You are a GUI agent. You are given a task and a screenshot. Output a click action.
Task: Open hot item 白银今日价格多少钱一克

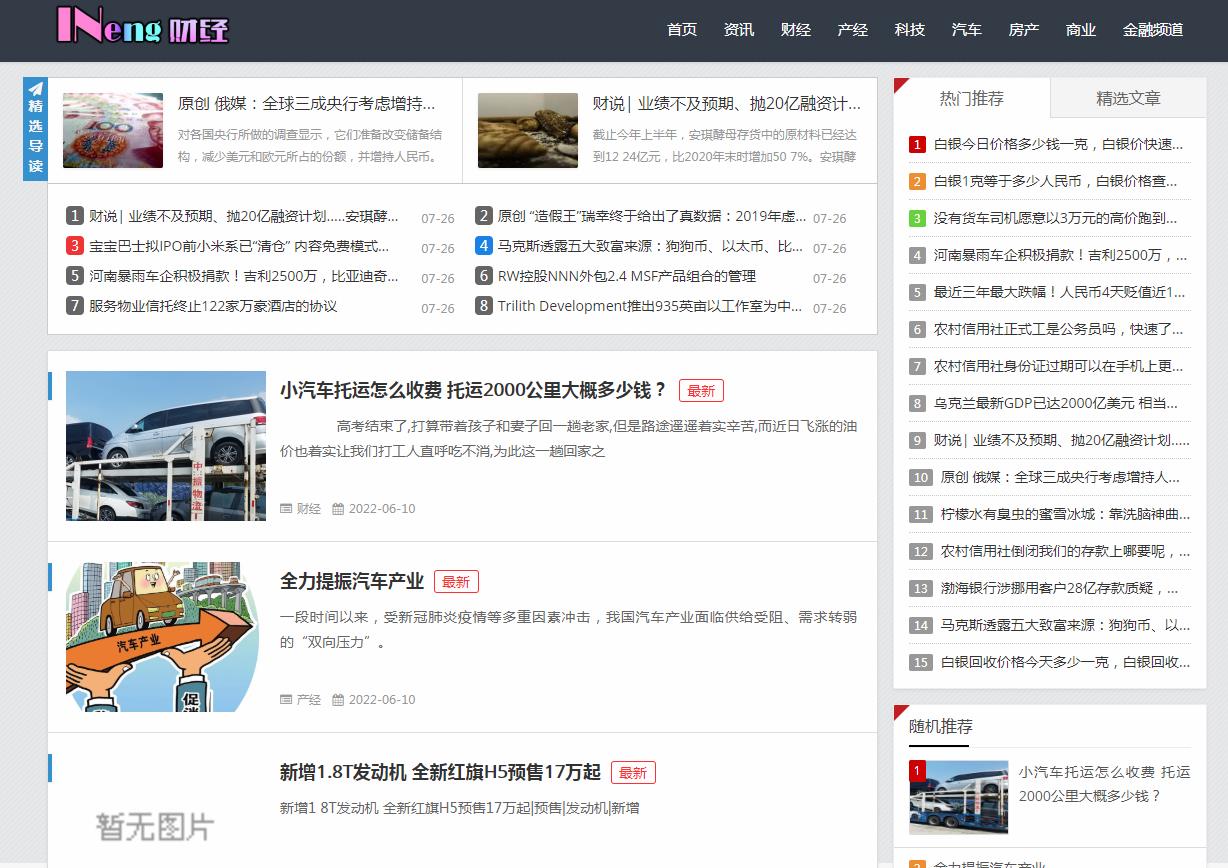coord(1059,144)
